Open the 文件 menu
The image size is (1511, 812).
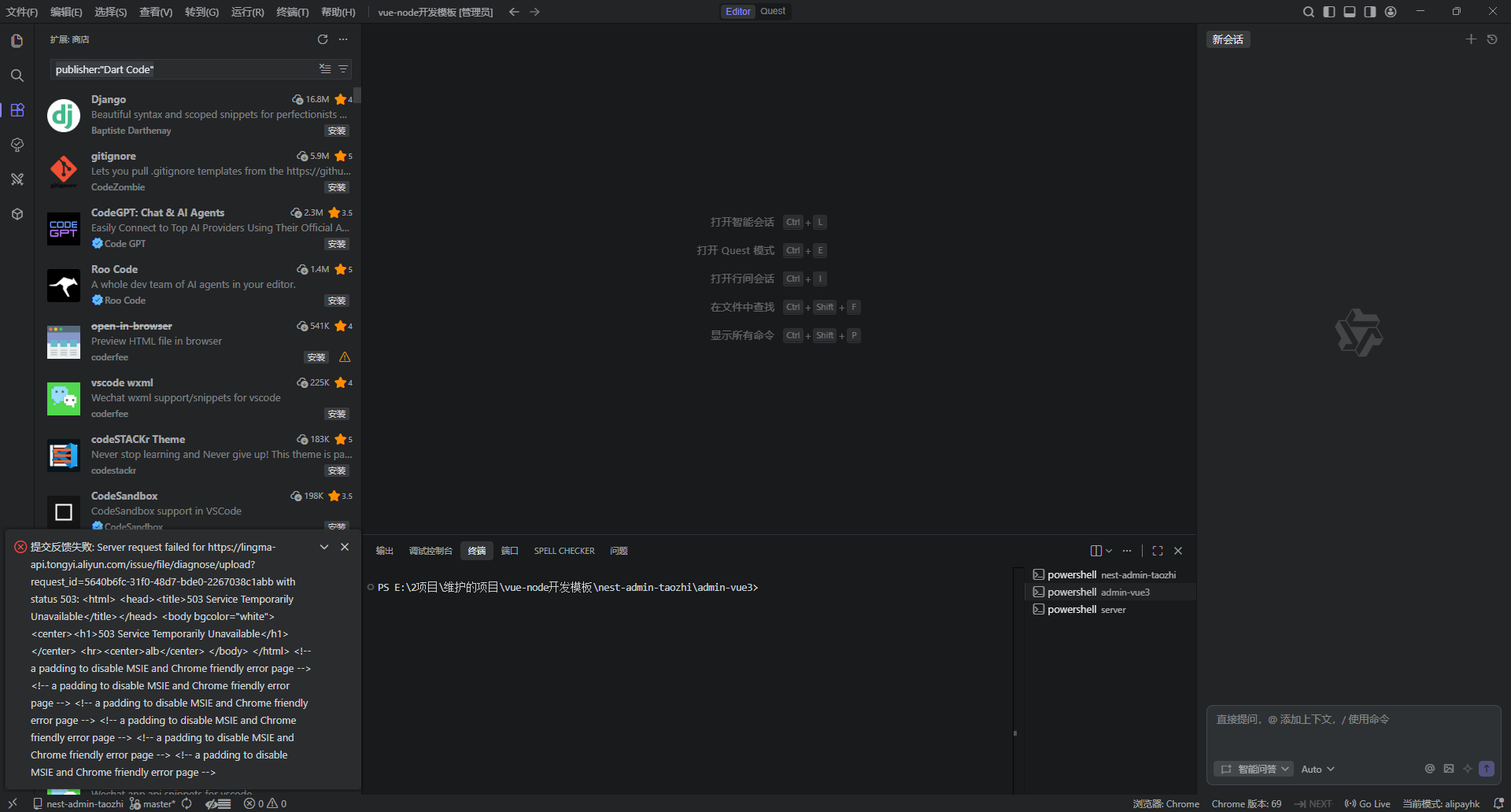coord(22,12)
